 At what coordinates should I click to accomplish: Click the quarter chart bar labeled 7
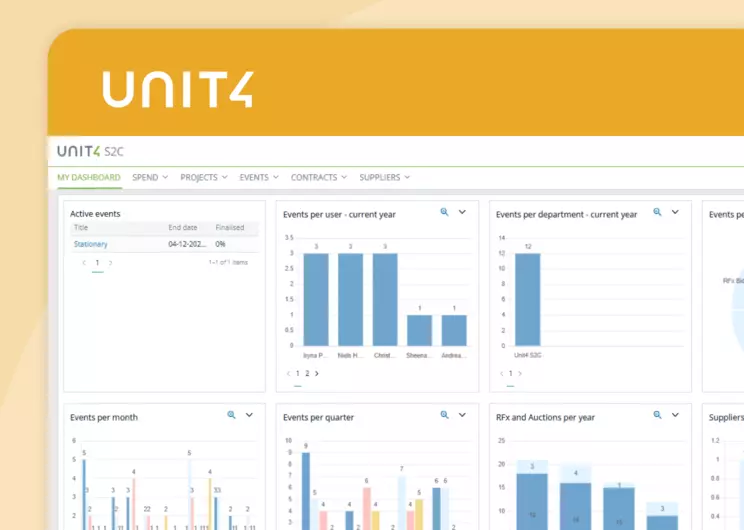point(401,503)
